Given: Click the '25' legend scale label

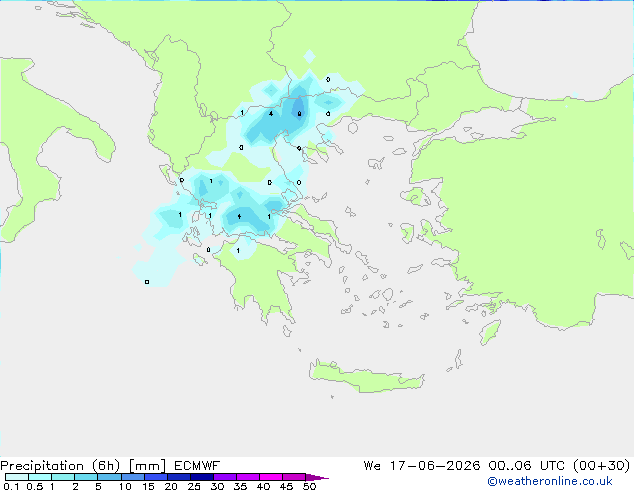Looking at the screenshot, I should point(194,486).
